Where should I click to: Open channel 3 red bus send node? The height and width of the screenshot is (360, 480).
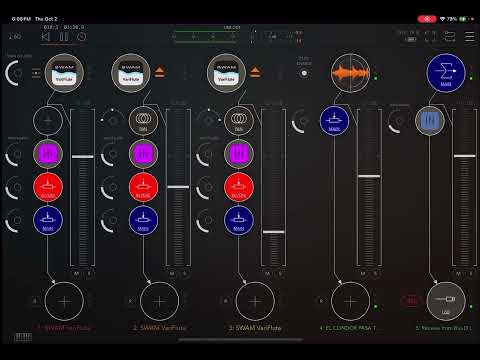pyautogui.click(x=239, y=187)
